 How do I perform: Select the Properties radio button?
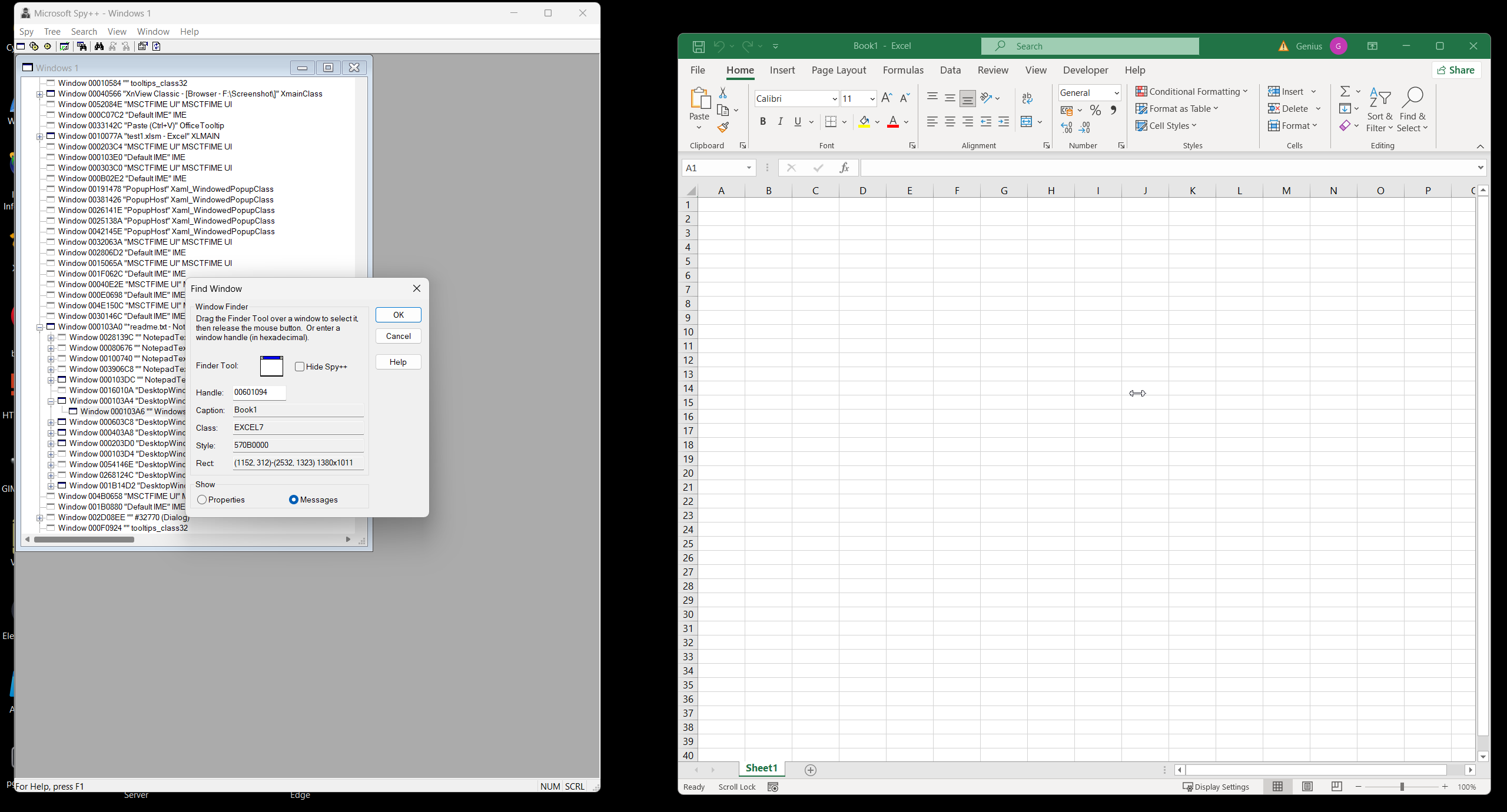click(x=203, y=500)
